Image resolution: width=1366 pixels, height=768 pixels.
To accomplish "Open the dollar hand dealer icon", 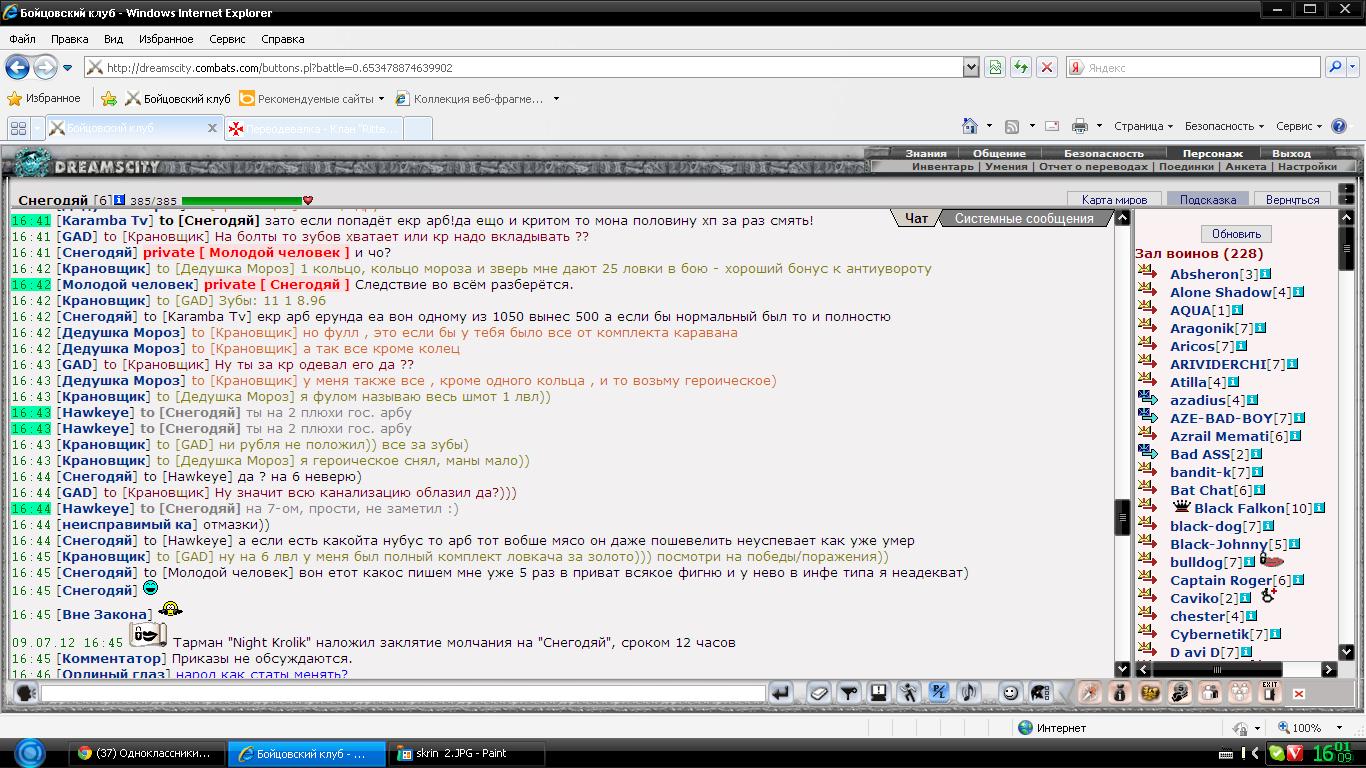I will [x=1180, y=692].
